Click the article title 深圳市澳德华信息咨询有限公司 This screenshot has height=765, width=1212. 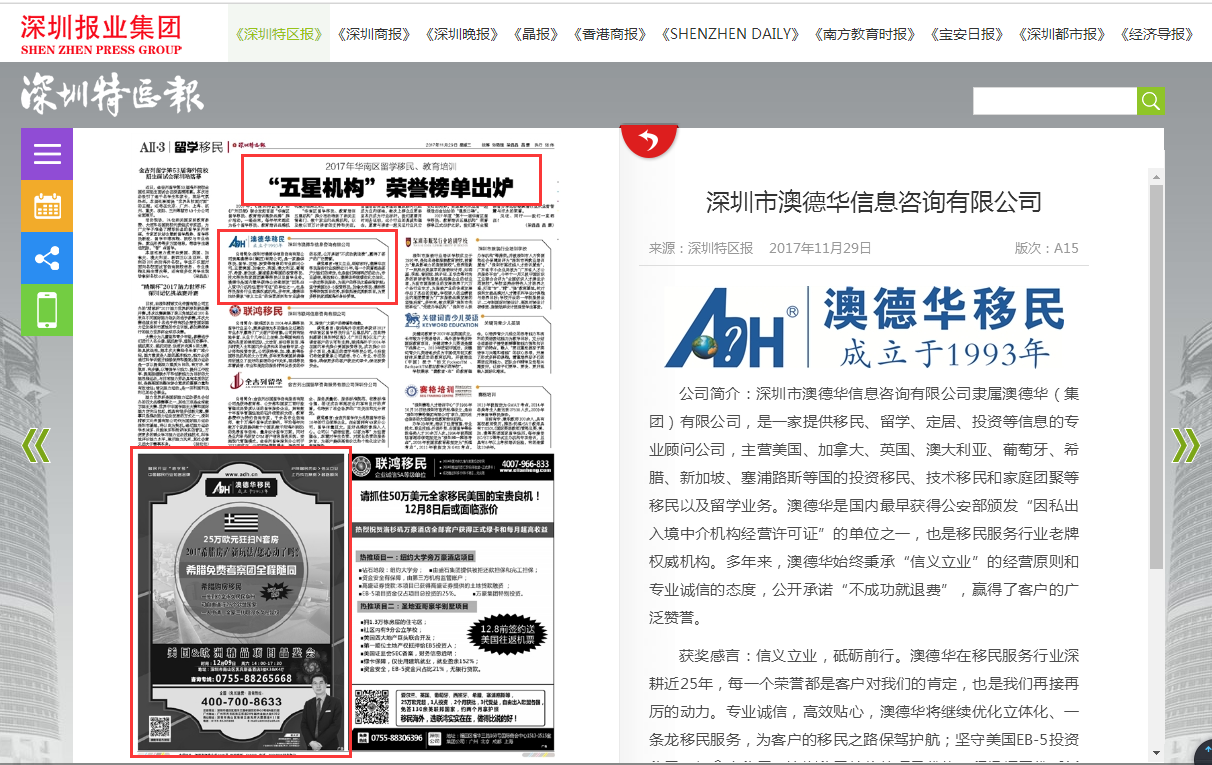click(874, 202)
